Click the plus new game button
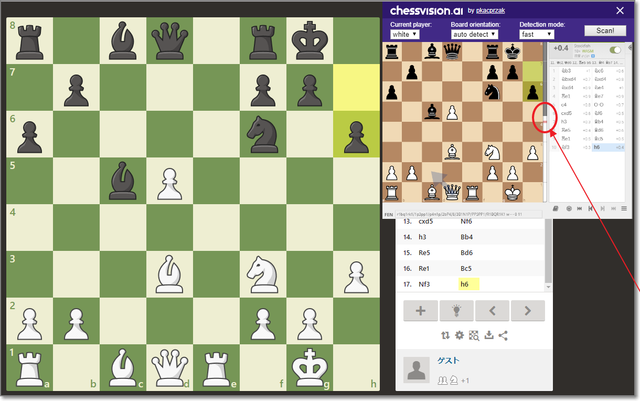The width and height of the screenshot is (640, 401). pos(419,311)
